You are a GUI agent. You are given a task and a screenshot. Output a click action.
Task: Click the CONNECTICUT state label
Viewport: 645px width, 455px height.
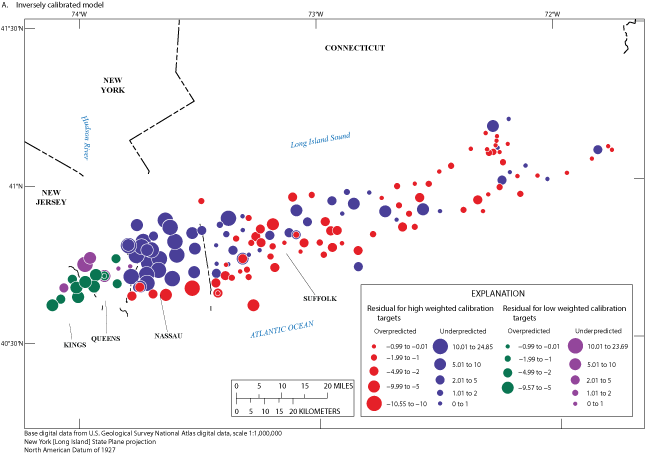pyautogui.click(x=354, y=48)
